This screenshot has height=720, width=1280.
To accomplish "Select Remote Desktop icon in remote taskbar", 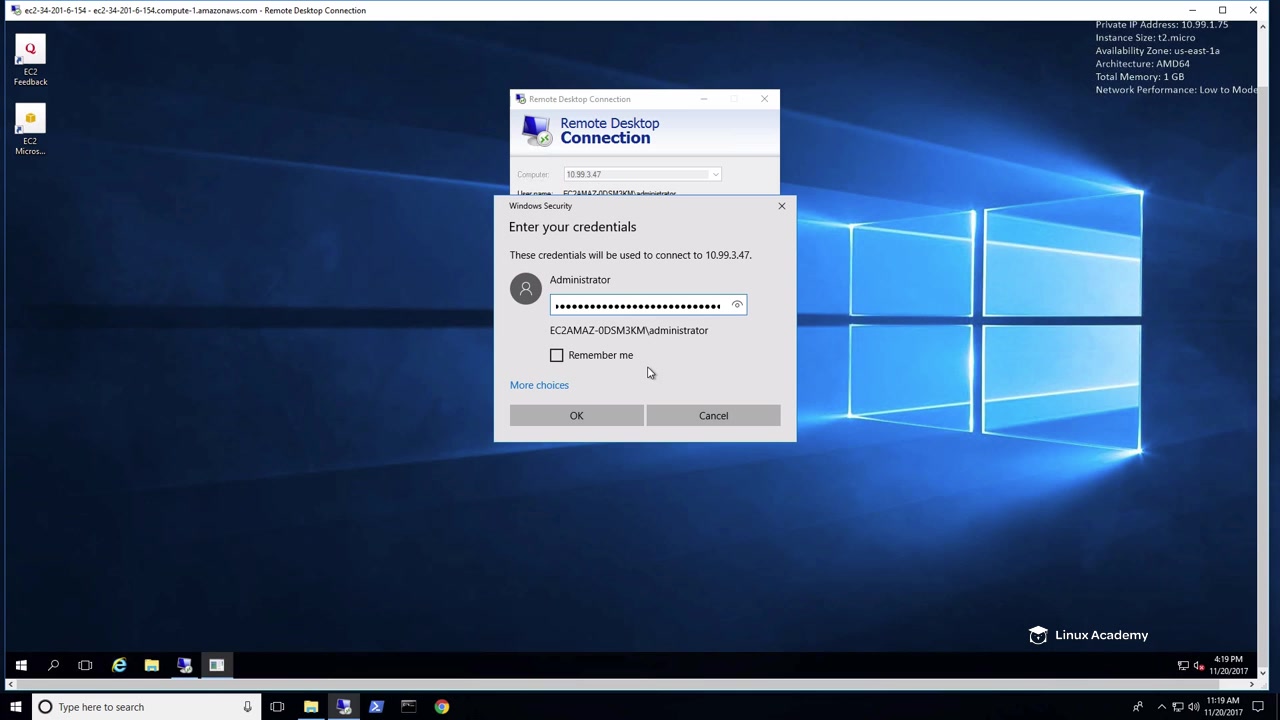I will pos(184,665).
